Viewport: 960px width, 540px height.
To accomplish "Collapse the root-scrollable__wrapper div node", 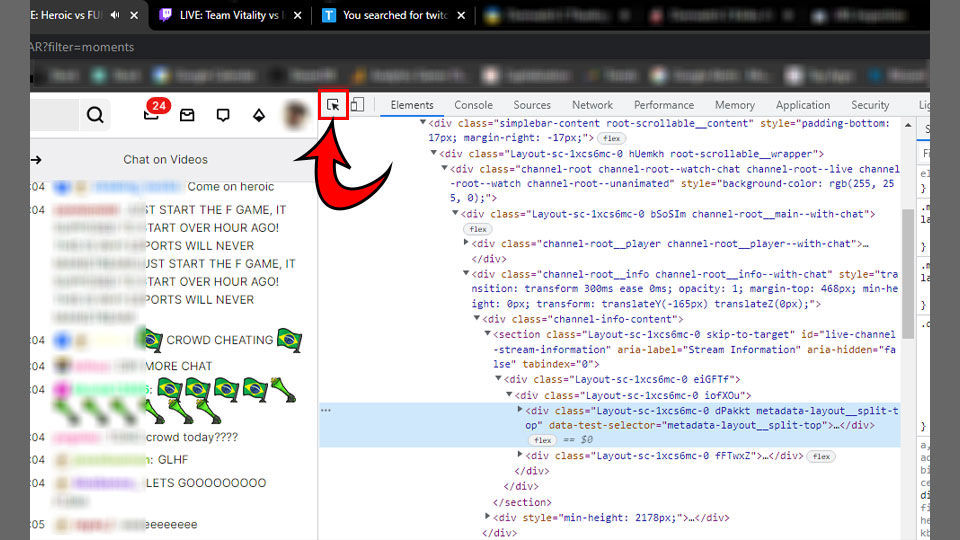I will pyautogui.click(x=433, y=153).
